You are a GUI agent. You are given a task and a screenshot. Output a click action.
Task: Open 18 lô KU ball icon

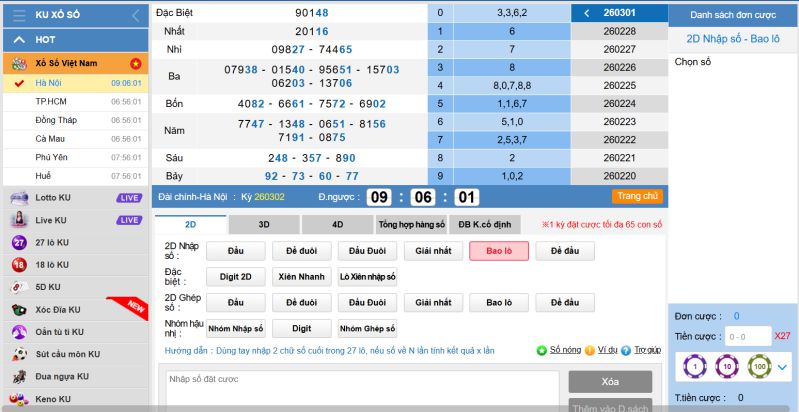(x=19, y=265)
